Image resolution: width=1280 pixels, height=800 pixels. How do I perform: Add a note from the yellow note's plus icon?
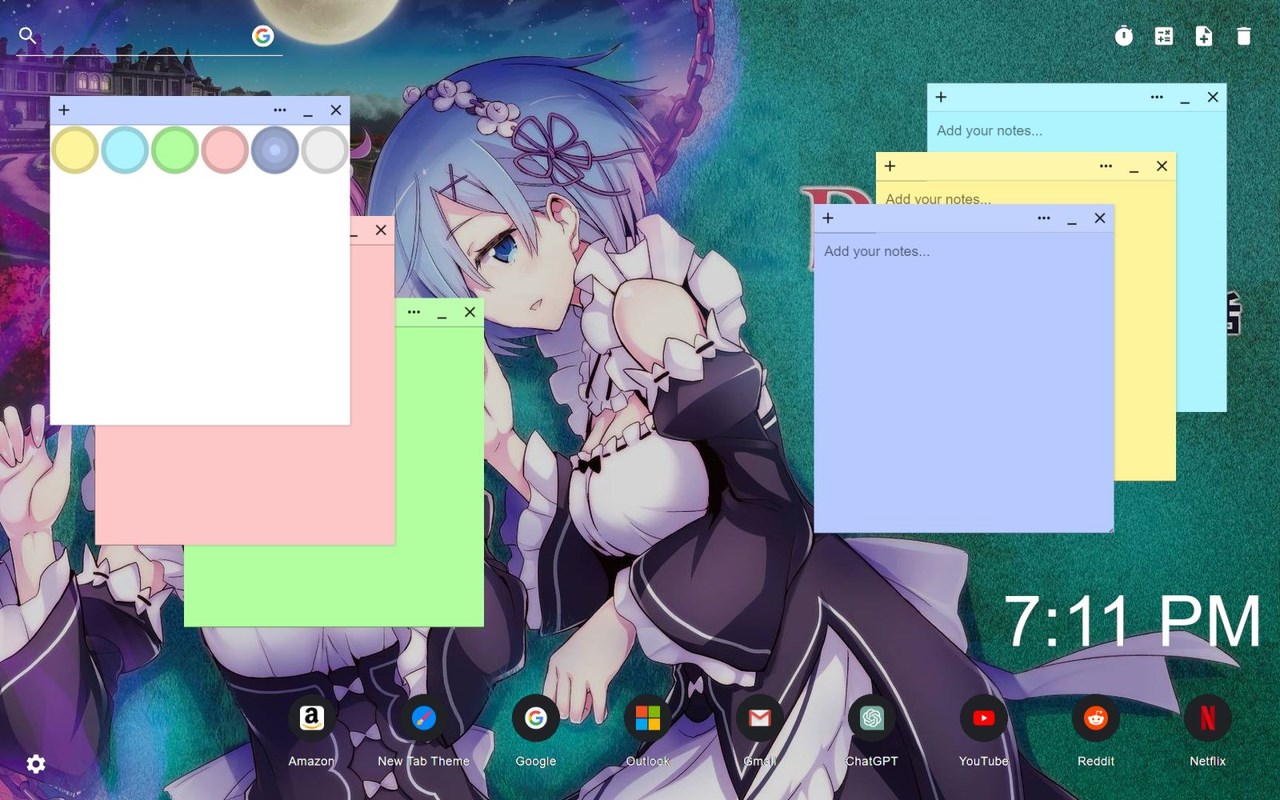tap(890, 166)
